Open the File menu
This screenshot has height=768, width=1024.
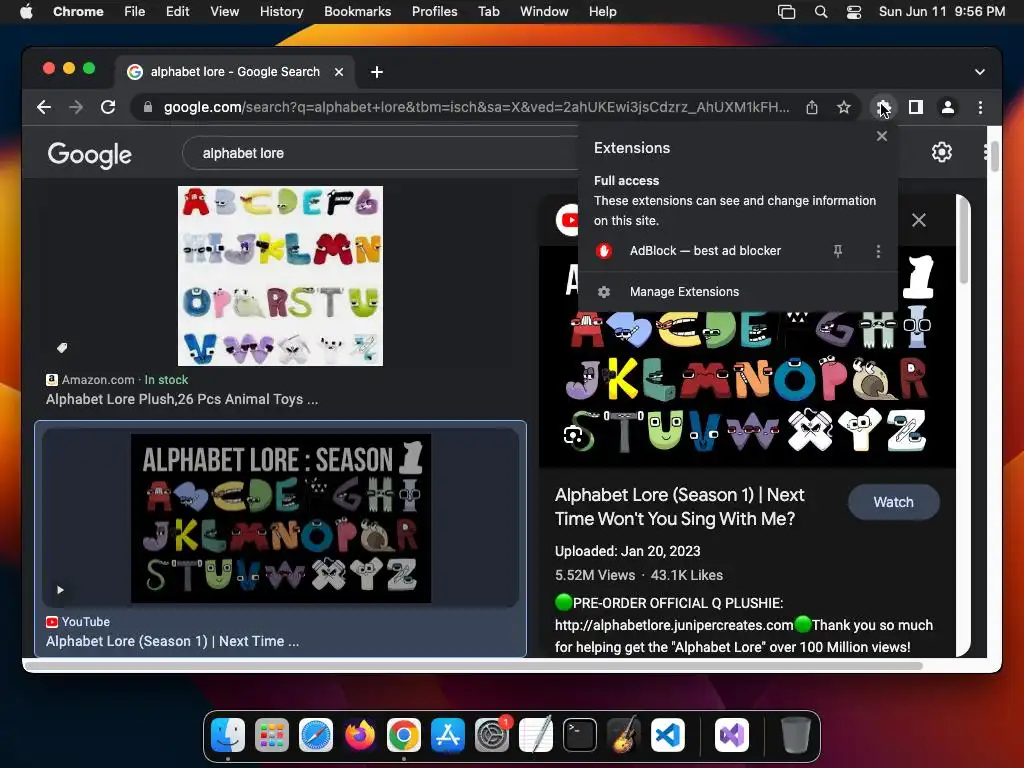pyautogui.click(x=135, y=11)
